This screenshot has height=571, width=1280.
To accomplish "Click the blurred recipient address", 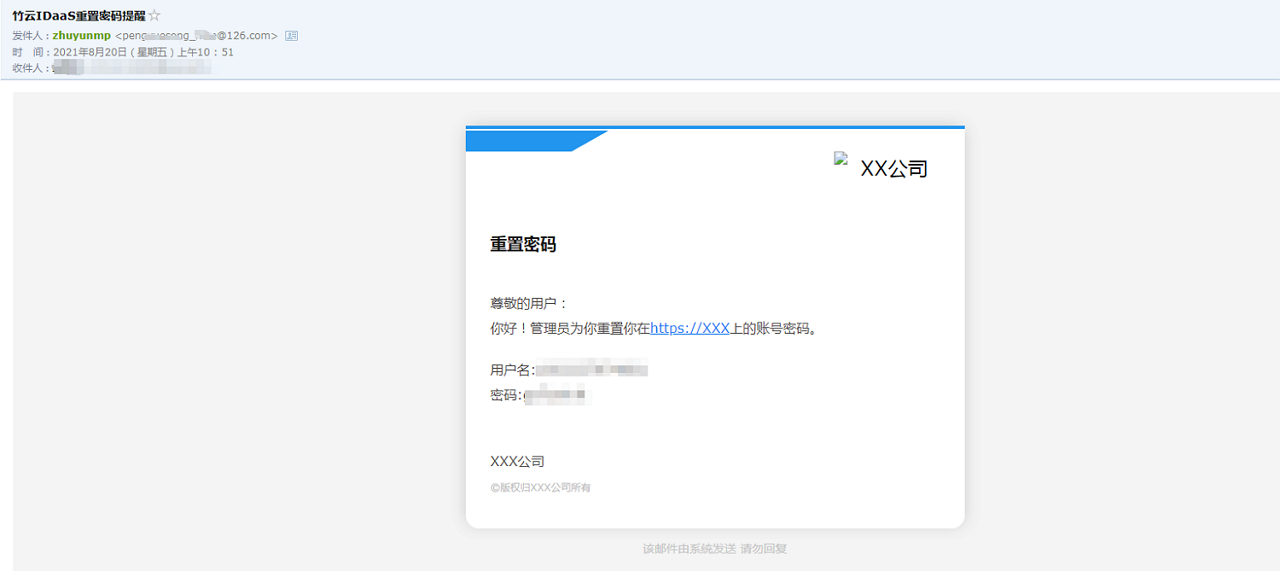I will tap(131, 68).
